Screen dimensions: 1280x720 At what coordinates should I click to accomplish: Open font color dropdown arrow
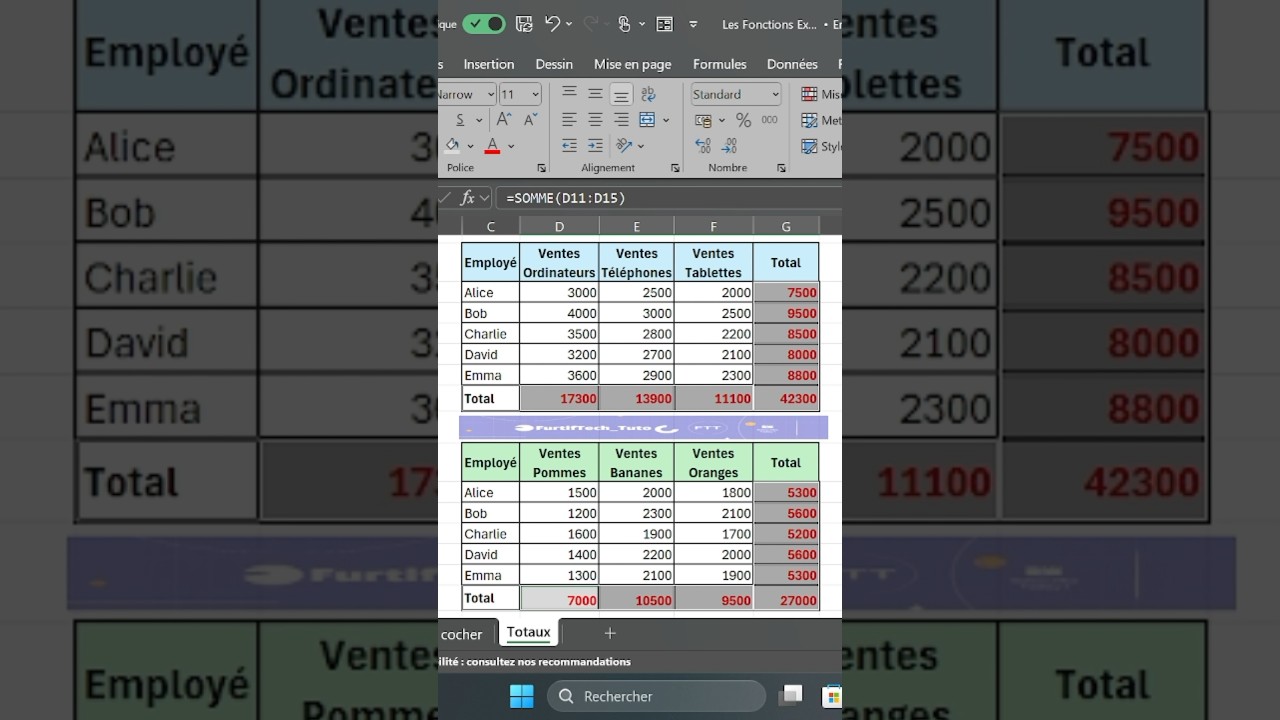point(511,146)
